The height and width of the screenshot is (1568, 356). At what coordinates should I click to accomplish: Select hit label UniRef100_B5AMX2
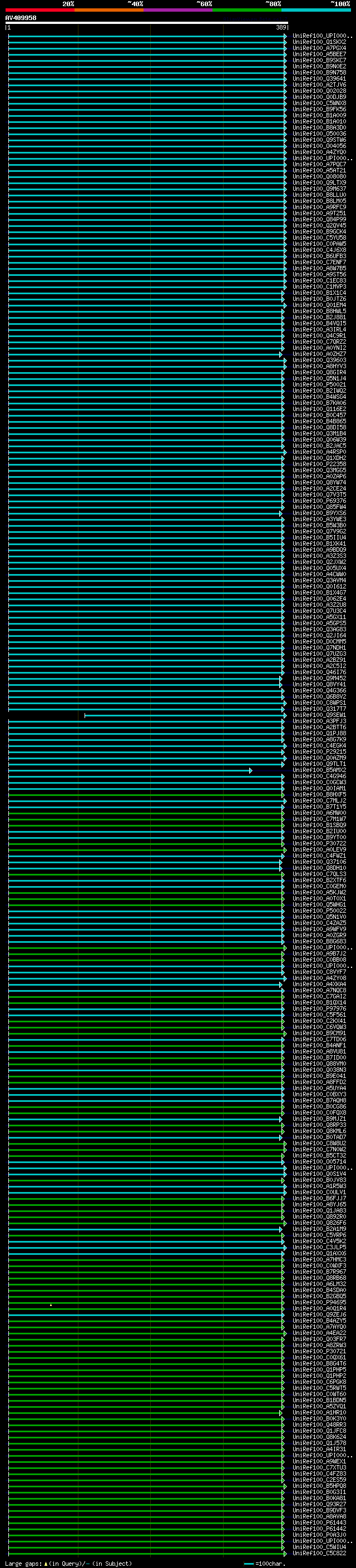[x=319, y=770]
